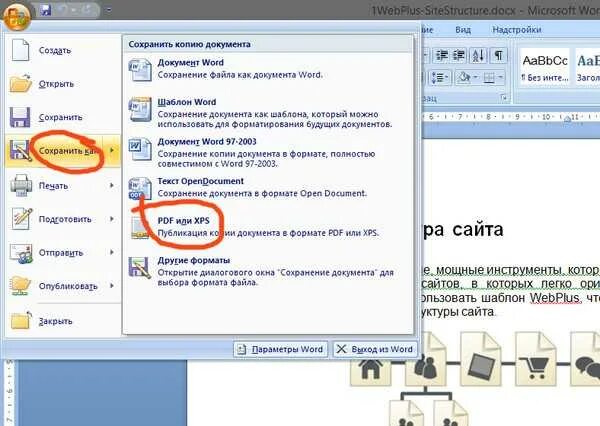
Task: Toggle Show paragraph marks pilcrow icon
Action: point(498,56)
